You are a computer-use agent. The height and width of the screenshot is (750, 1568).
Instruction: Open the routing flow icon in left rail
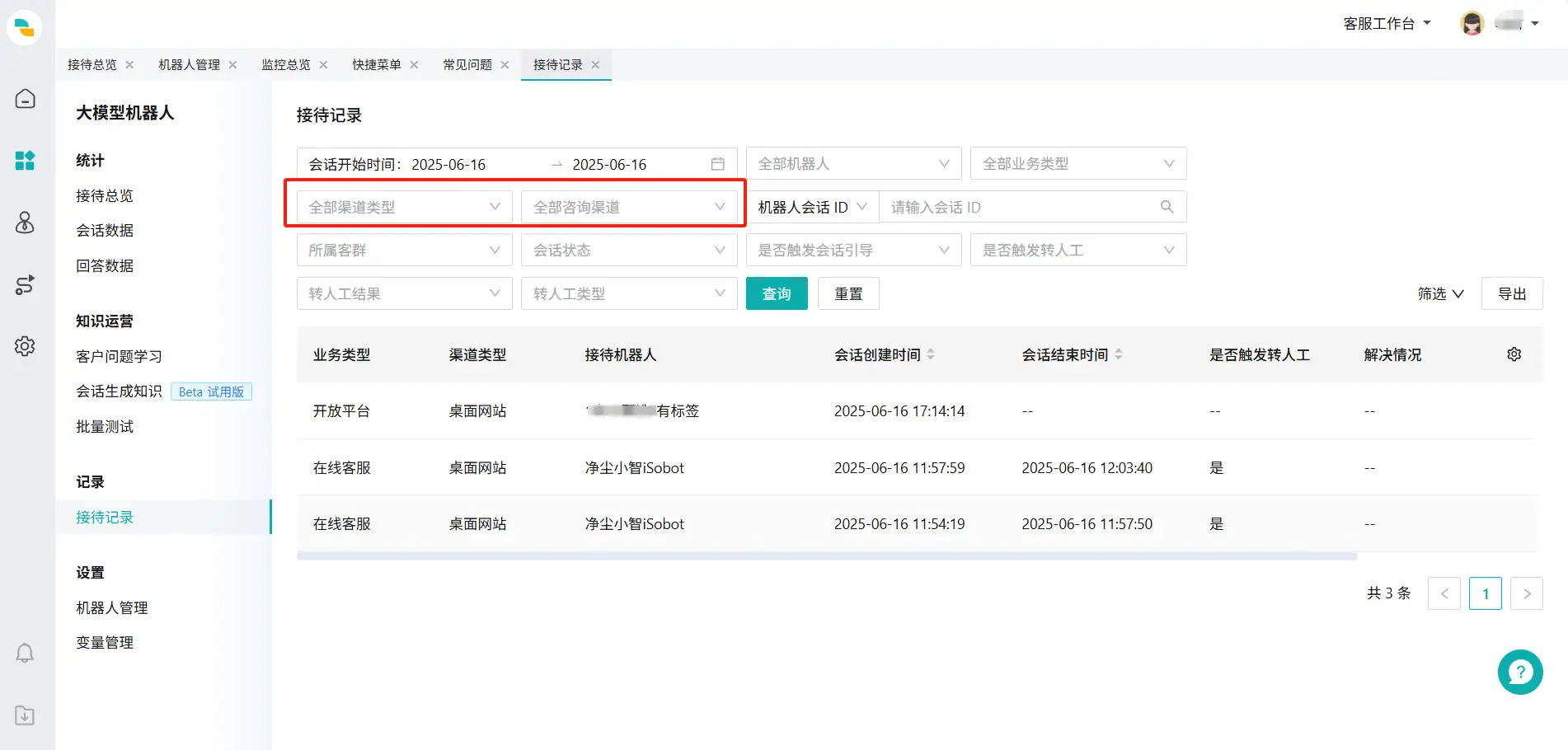tap(25, 285)
